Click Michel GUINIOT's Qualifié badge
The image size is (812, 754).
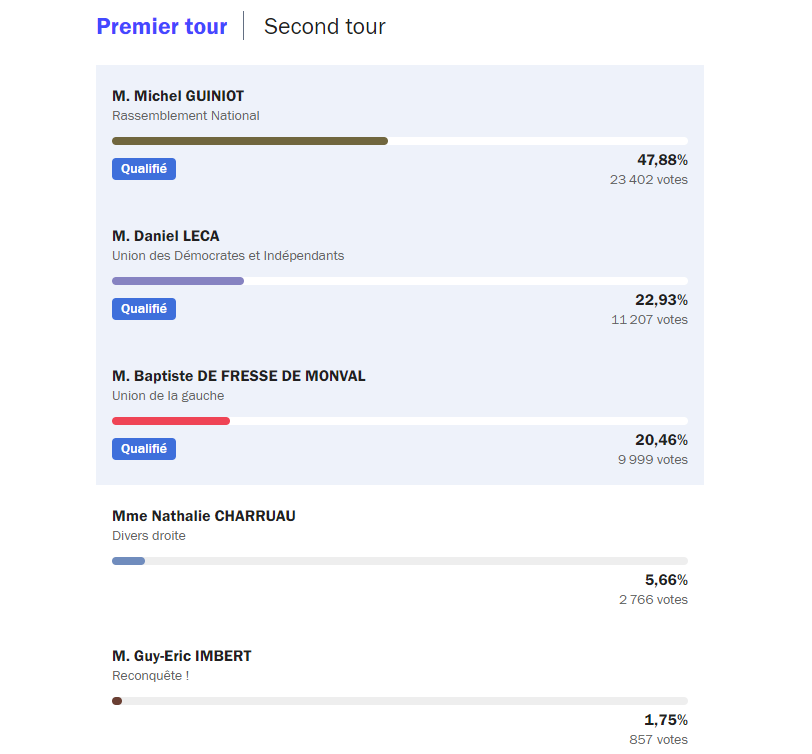pos(144,169)
